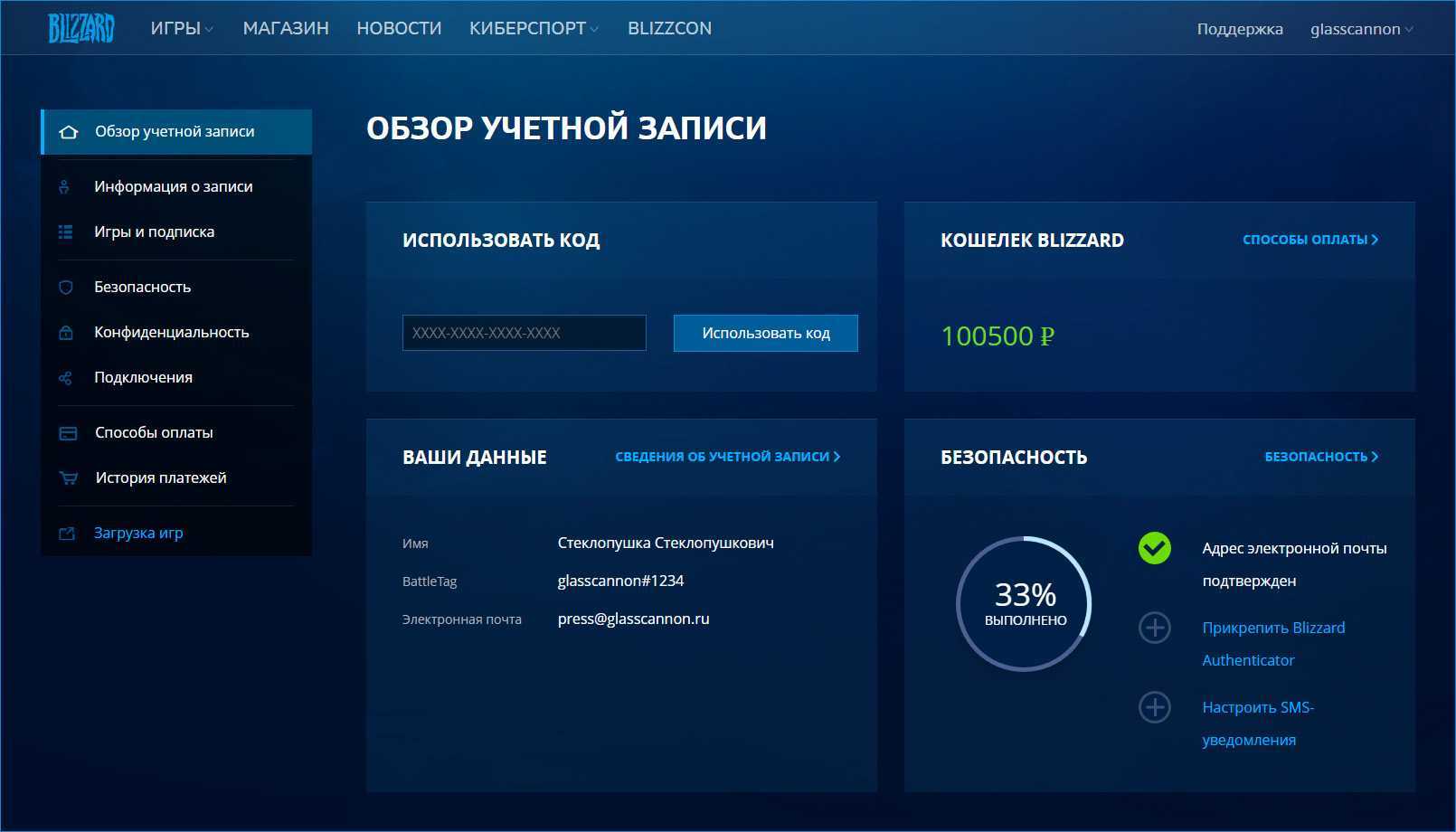Click the card icon beside Способы оплаты in sidebar
The width and height of the screenshot is (1456, 832).
pos(68,433)
